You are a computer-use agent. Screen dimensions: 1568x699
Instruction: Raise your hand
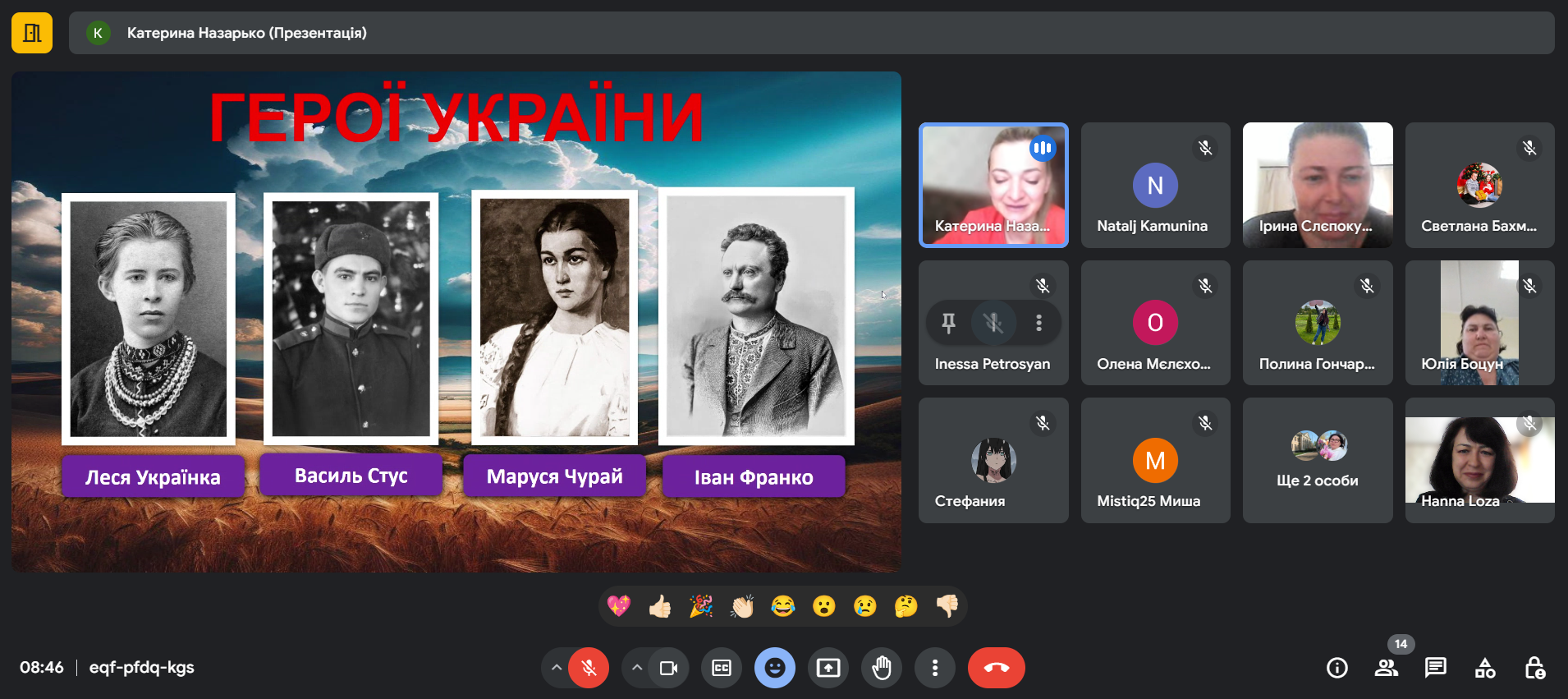(882, 668)
